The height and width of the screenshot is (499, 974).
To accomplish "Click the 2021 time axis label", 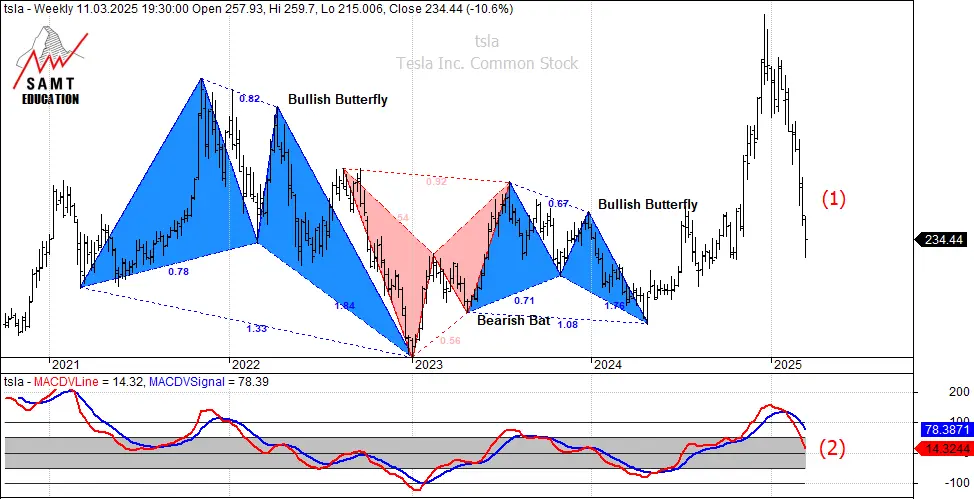I will (64, 365).
